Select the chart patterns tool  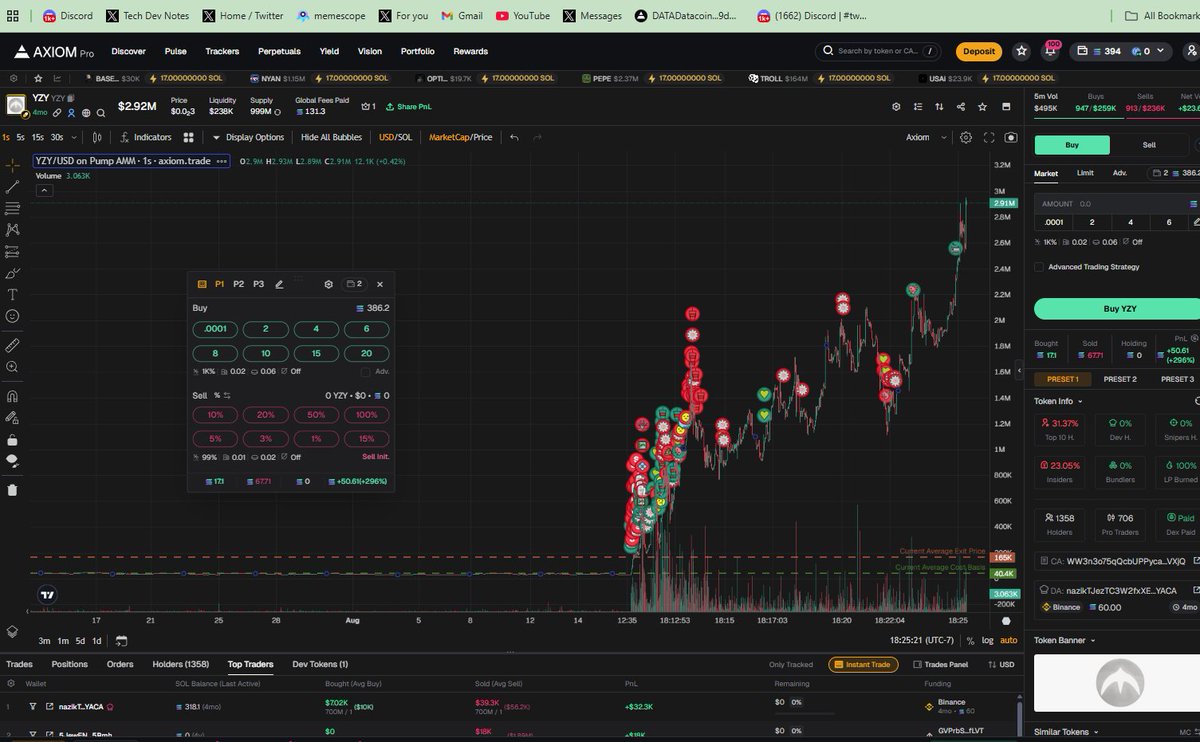12,230
